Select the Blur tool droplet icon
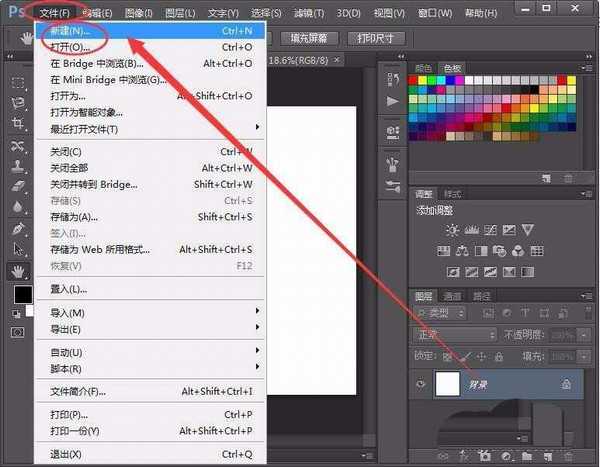Image resolution: width=600 pixels, height=467 pixels. click(x=18, y=207)
